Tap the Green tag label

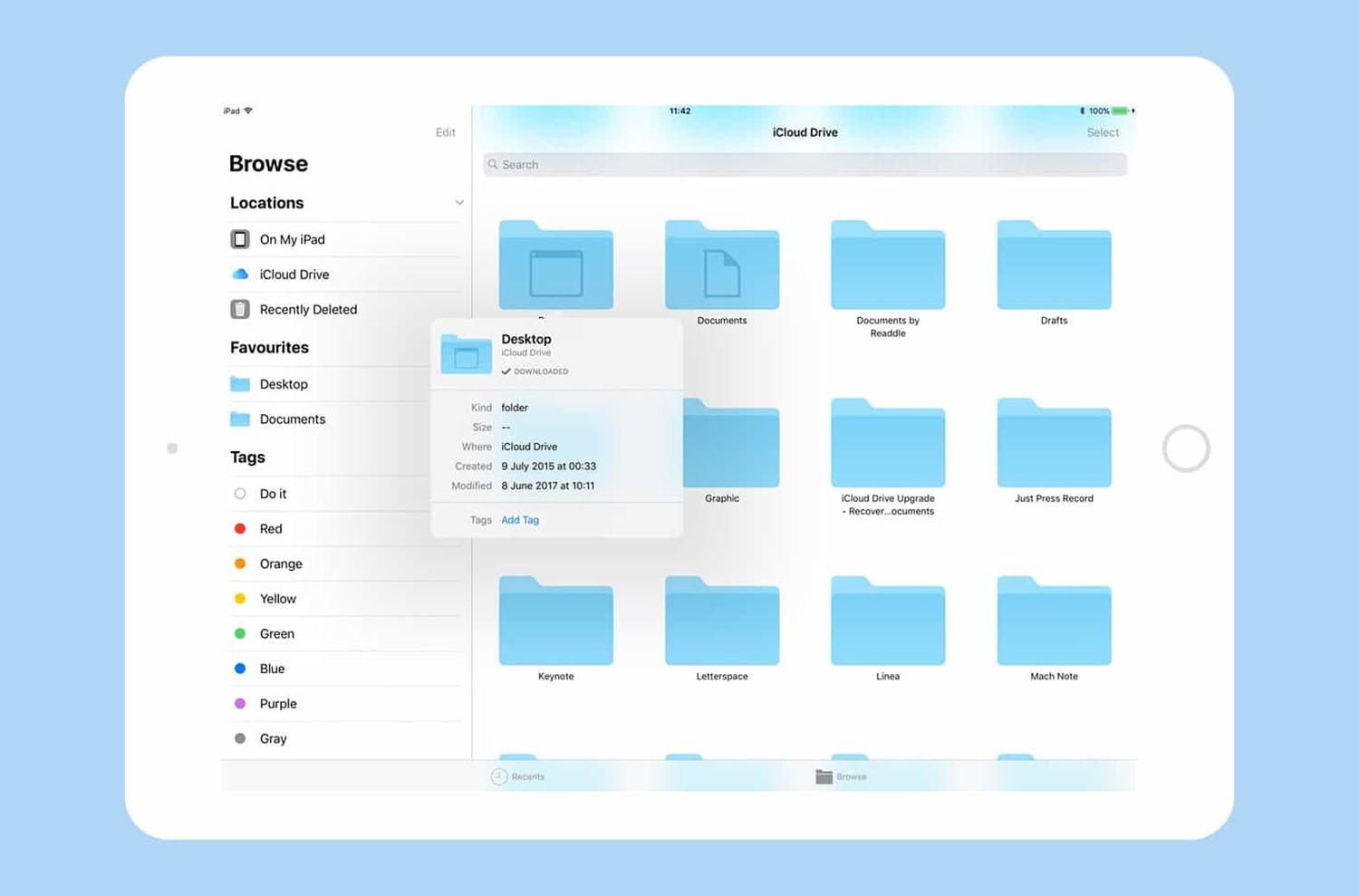pyautogui.click(x=277, y=633)
